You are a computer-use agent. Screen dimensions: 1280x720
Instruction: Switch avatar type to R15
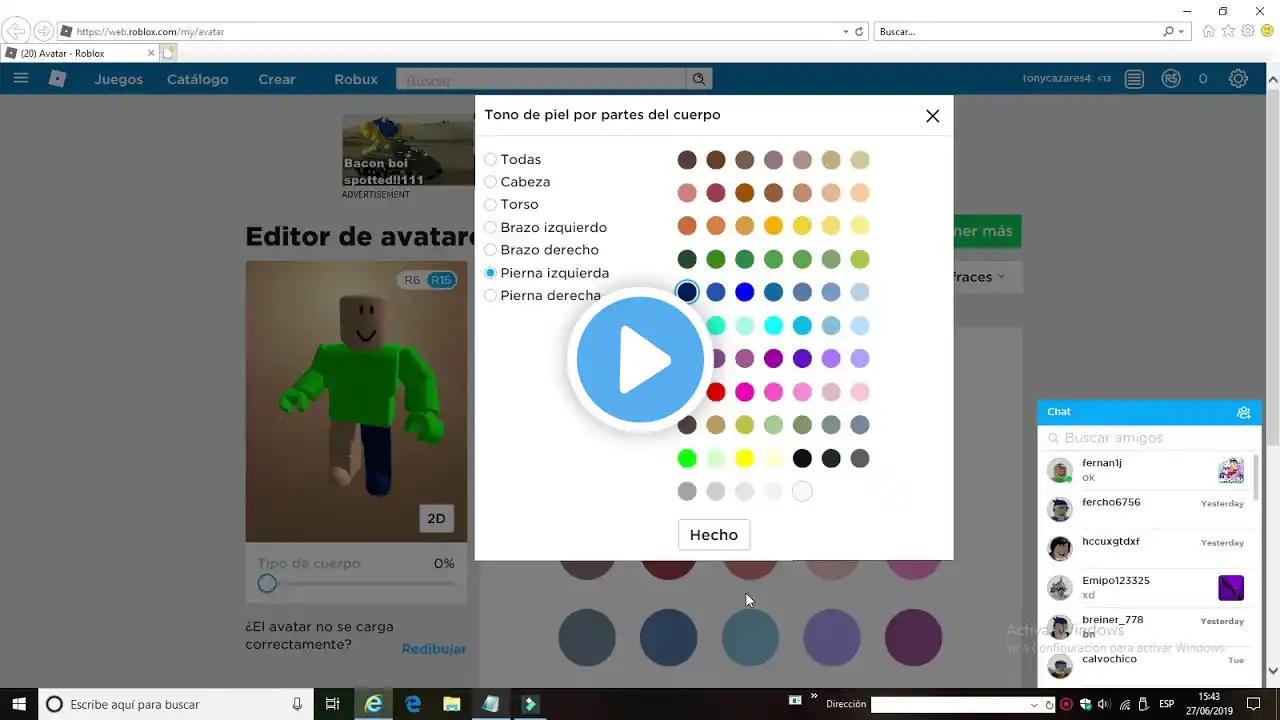click(x=441, y=280)
